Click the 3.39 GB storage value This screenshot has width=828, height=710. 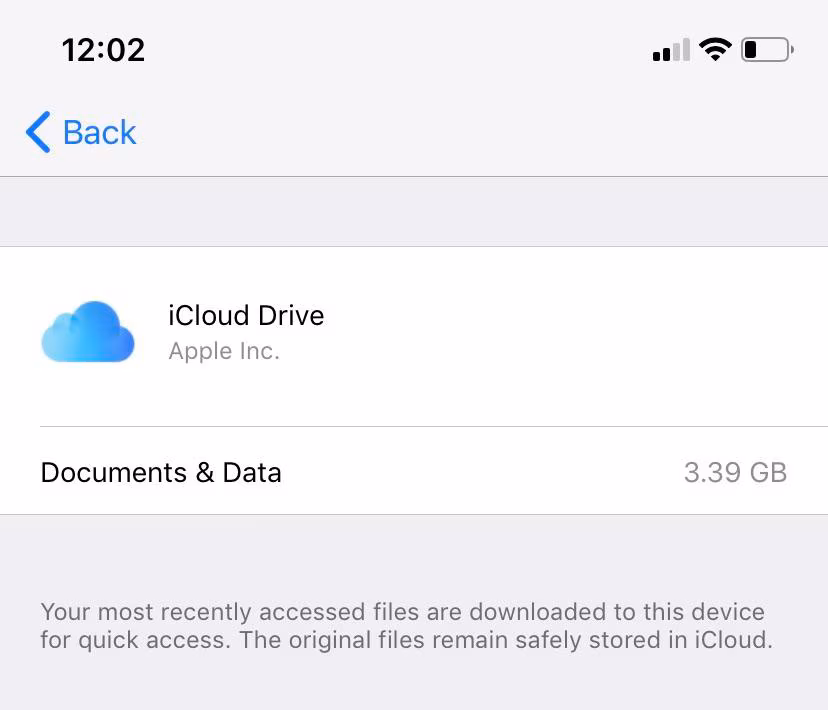pyautogui.click(x=735, y=472)
